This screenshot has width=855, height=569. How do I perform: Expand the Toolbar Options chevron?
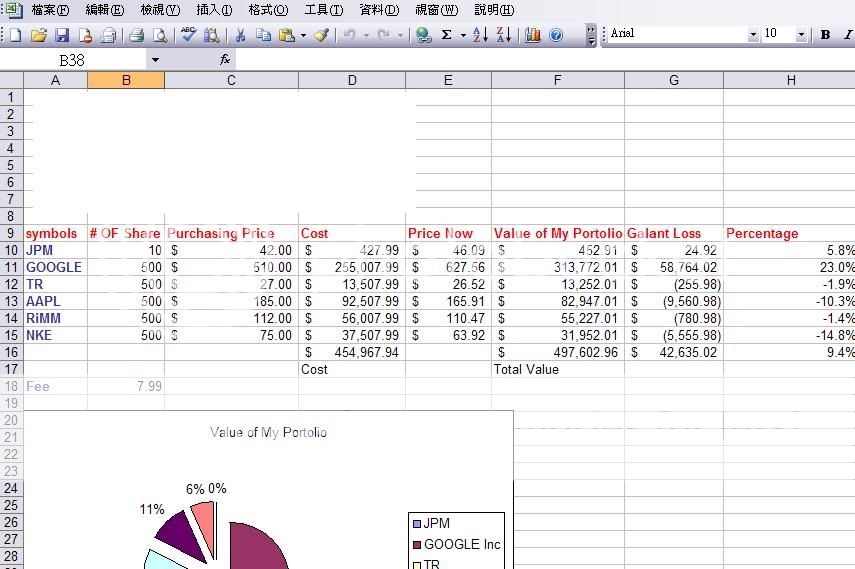tap(591, 35)
